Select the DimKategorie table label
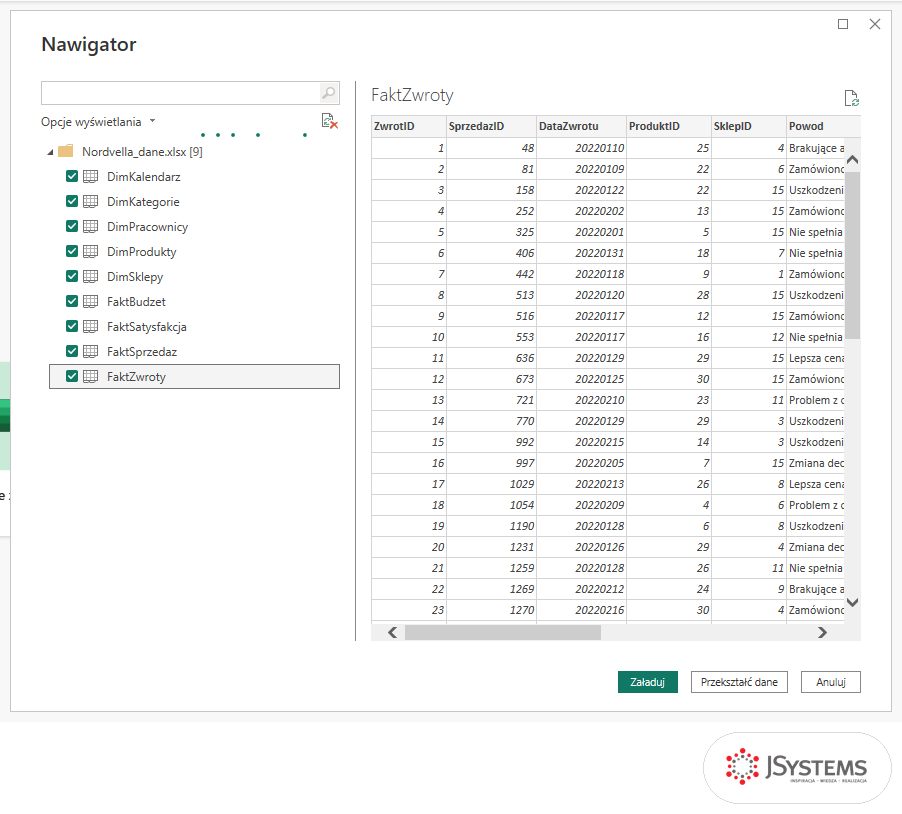Image resolution: width=902 pixels, height=814 pixels. [x=143, y=202]
